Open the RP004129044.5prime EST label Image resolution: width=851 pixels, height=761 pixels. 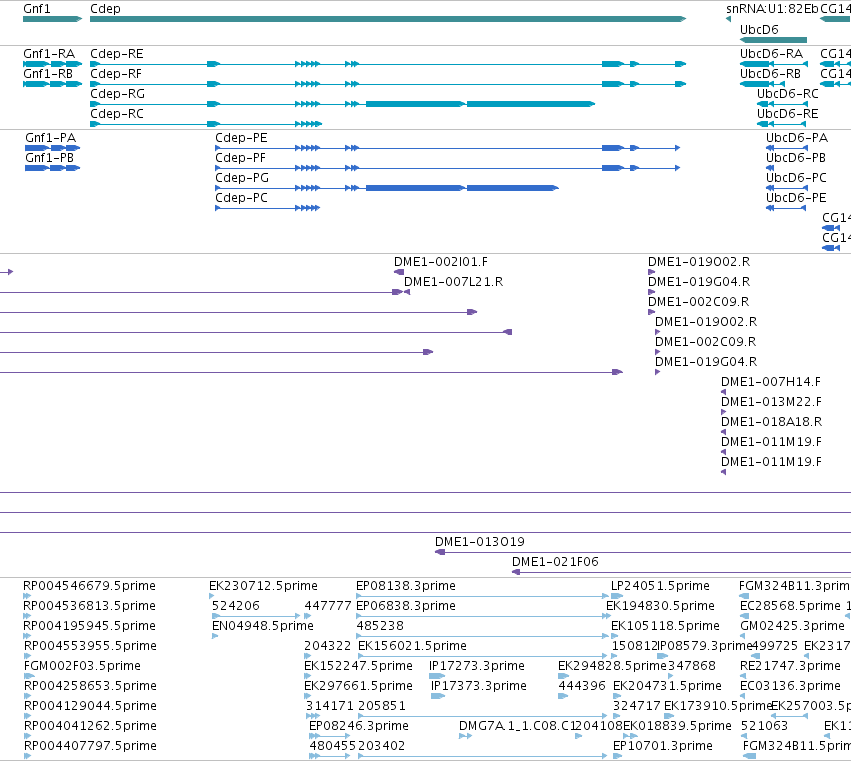coord(90,707)
